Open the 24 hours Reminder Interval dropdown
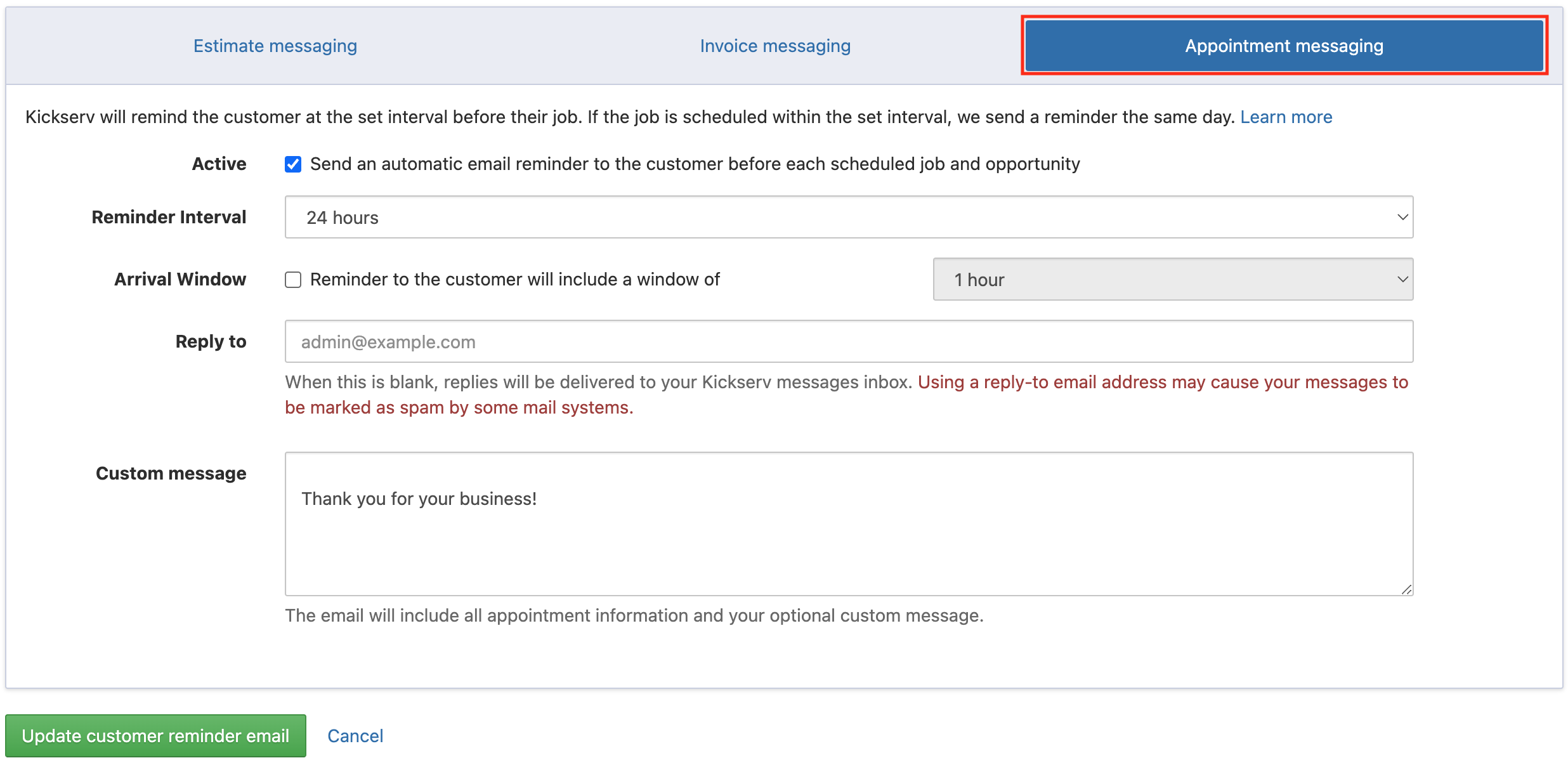The image size is (1568, 765). pos(849,218)
